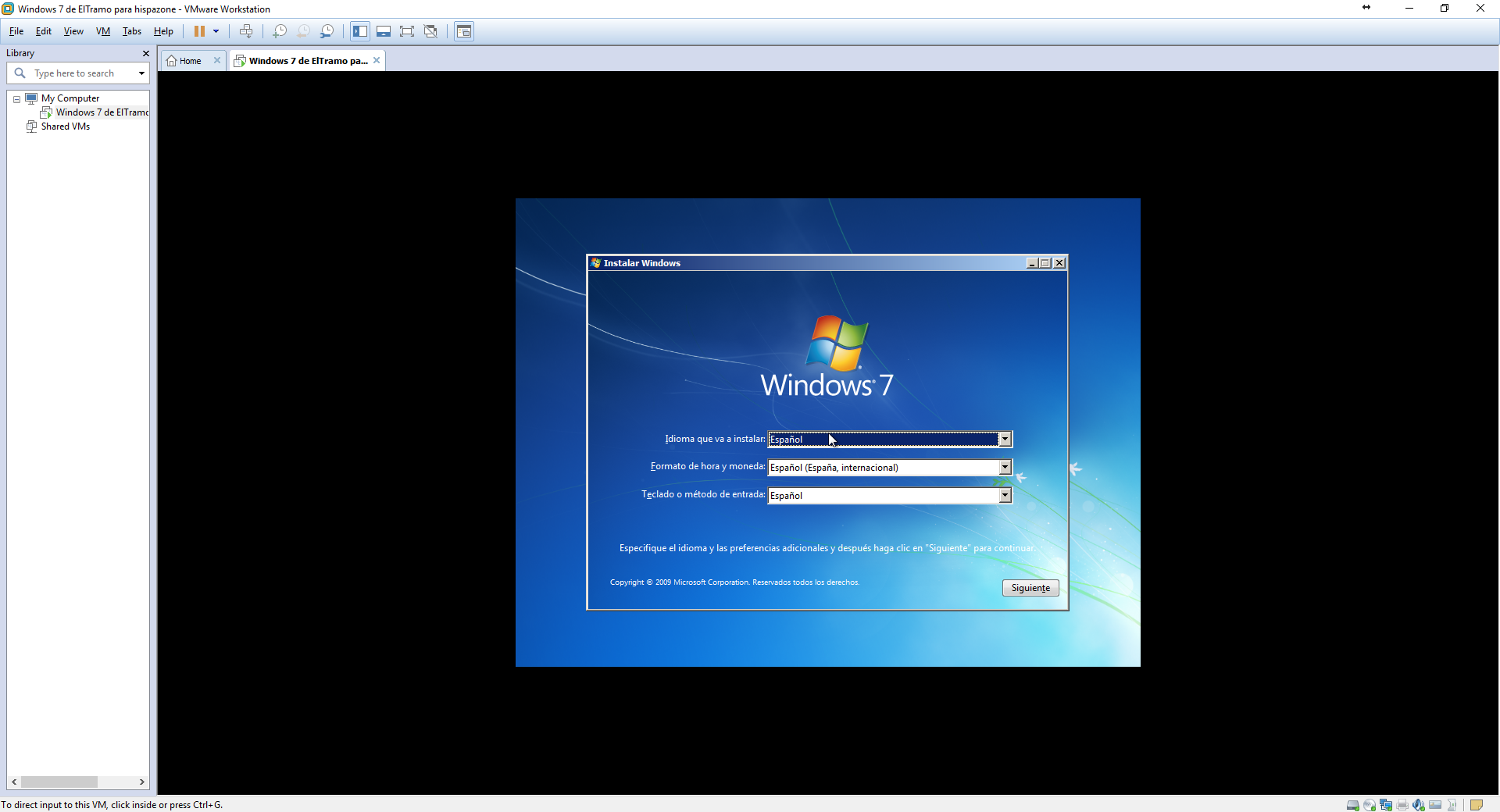Screen dimensions: 1500x812
Task: Click the Library horizontal scrollbar thumb
Action: coord(59,782)
